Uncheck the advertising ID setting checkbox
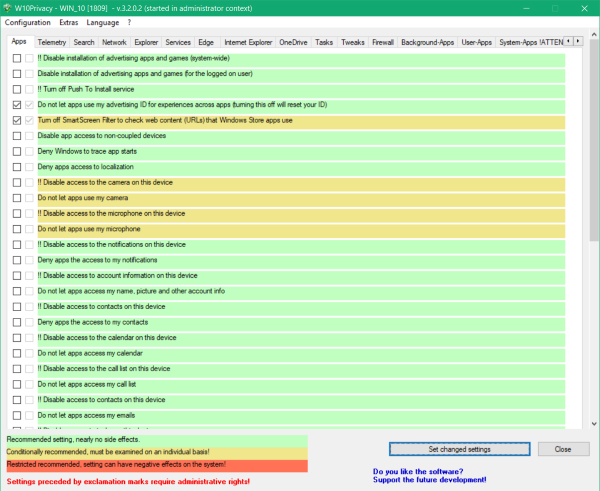 [17, 105]
